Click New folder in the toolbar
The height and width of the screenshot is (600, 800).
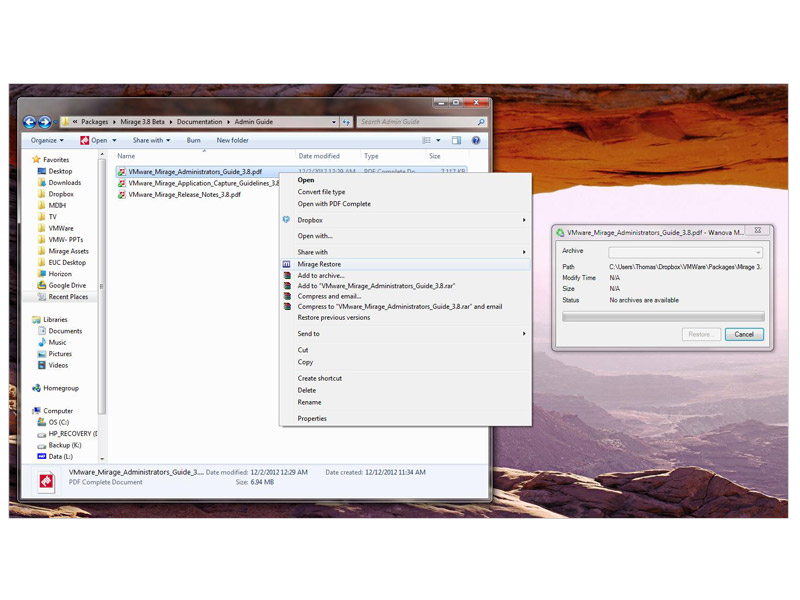click(232, 140)
